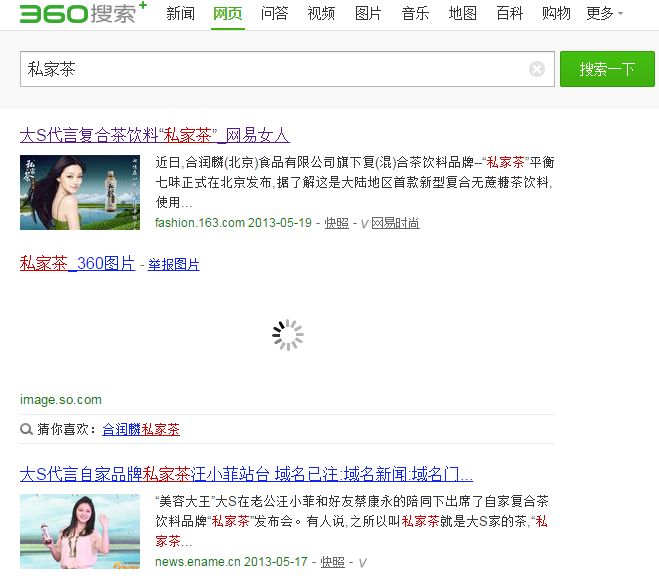Click the news.ename.cn 2013-05-17 URL text
Screen dimensions: 659x578
(231, 562)
